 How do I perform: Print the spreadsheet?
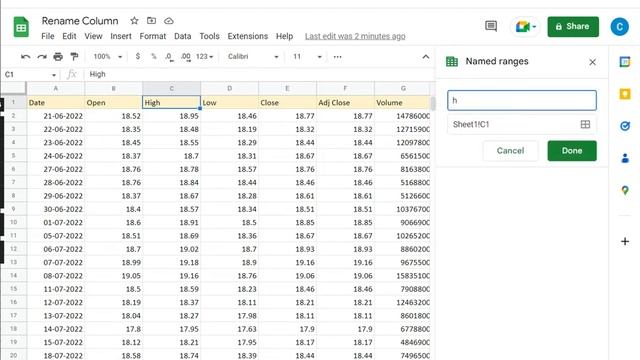58,57
